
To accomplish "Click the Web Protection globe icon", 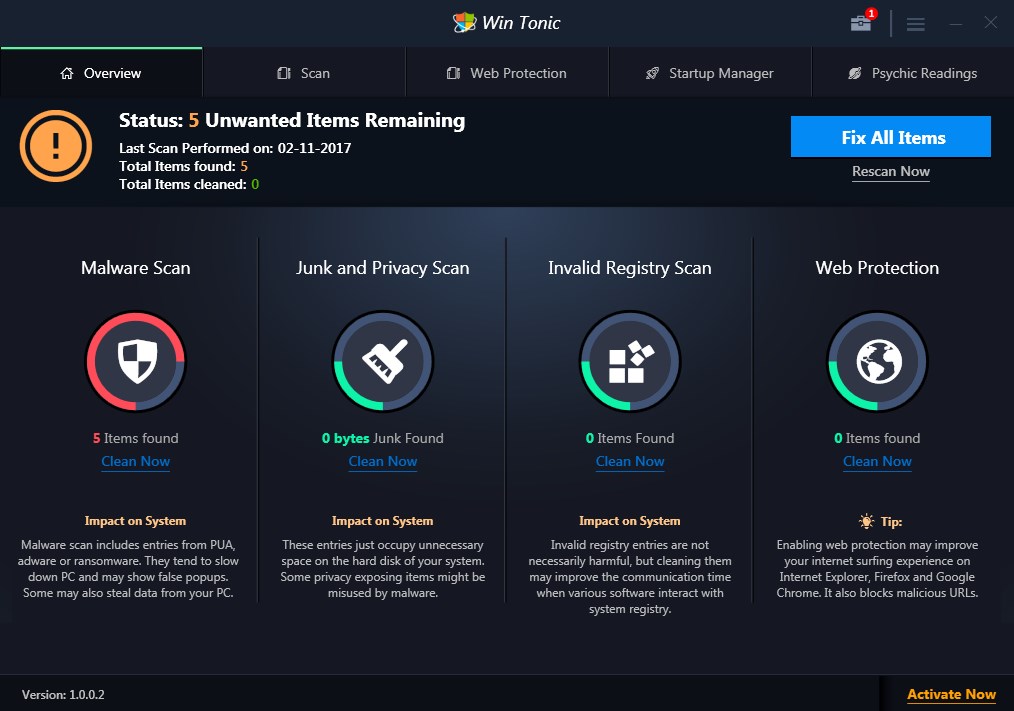I will point(877,361).
